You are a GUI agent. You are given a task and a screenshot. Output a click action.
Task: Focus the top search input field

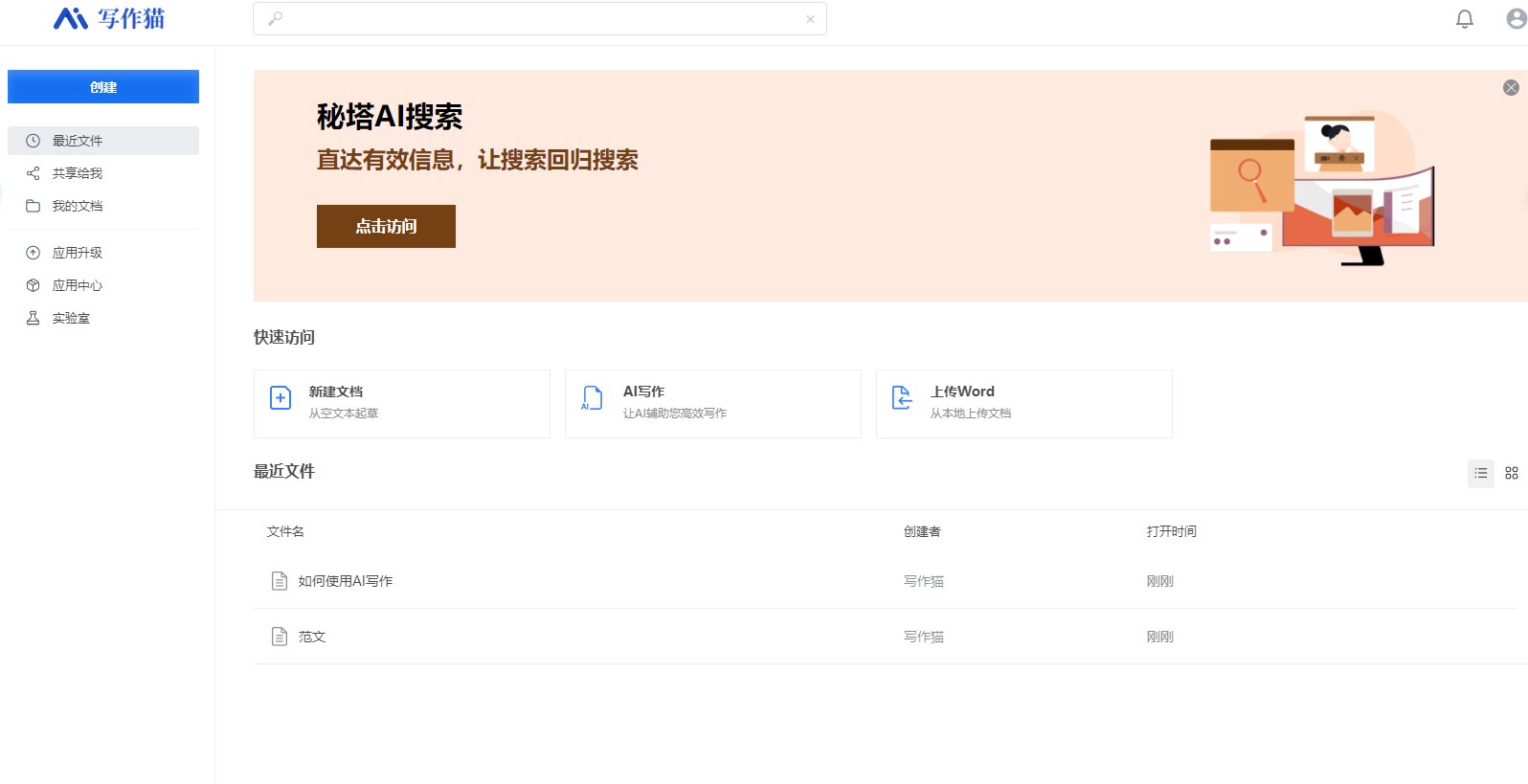[540, 18]
